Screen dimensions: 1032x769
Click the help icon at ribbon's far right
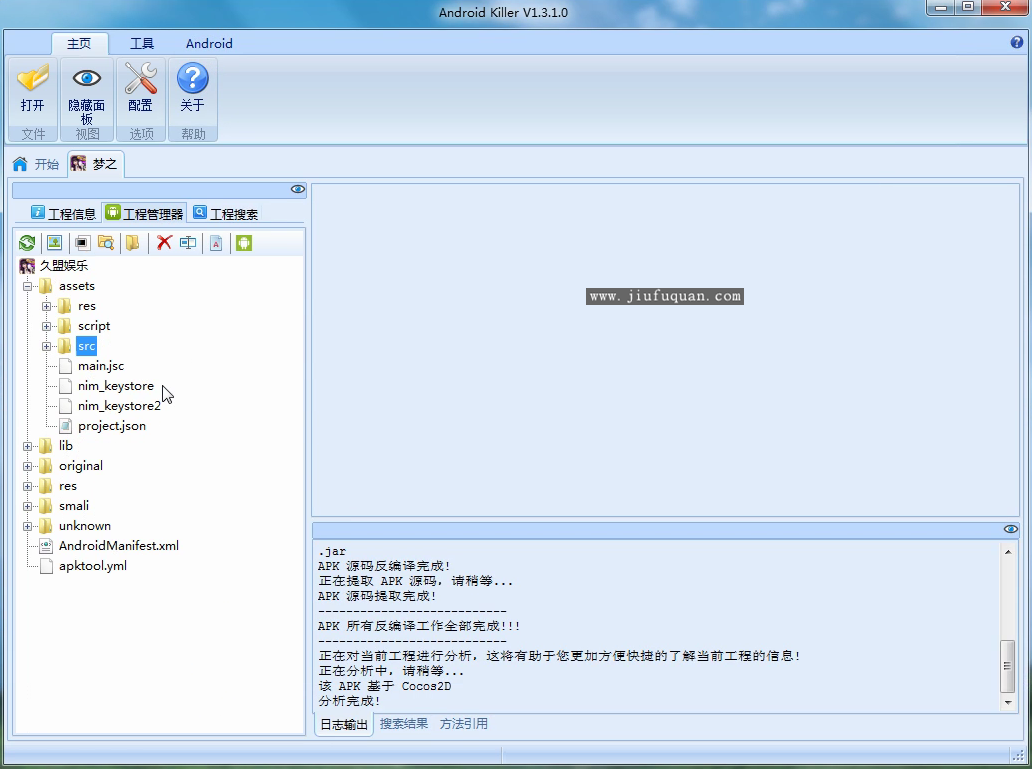pyautogui.click(x=1017, y=42)
